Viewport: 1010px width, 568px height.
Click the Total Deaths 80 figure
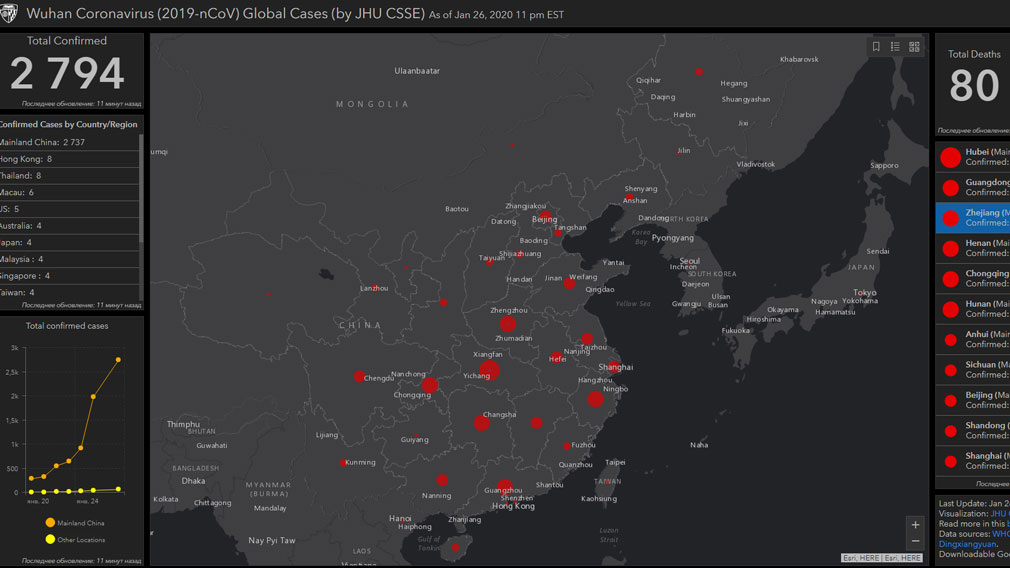[974, 86]
